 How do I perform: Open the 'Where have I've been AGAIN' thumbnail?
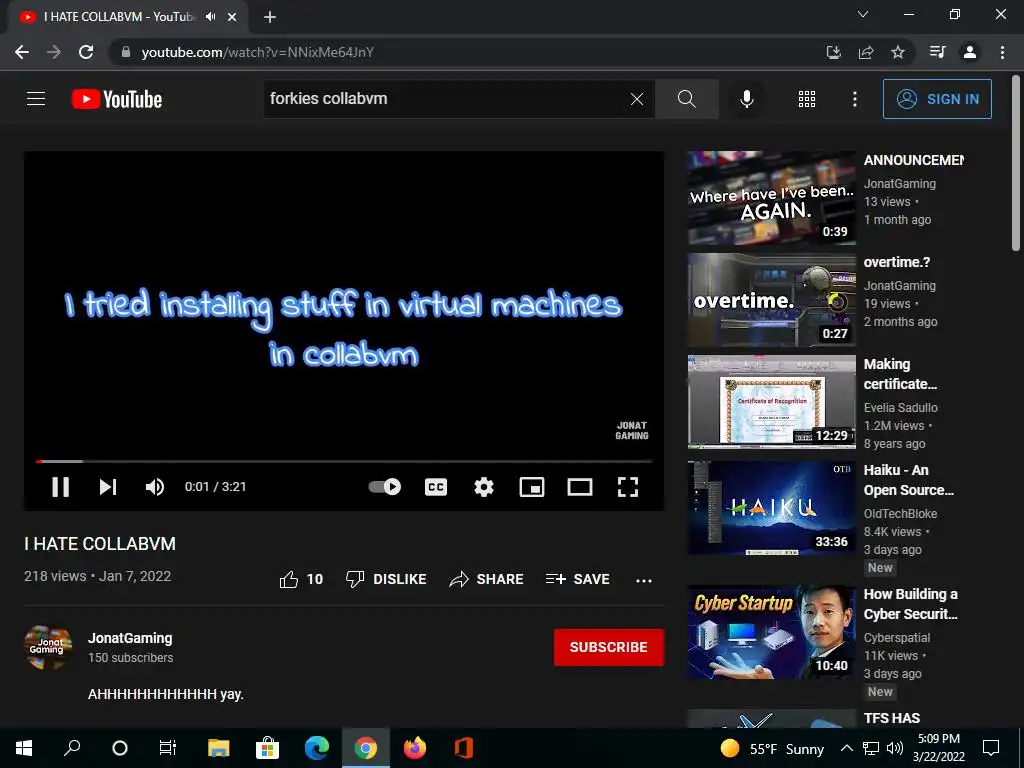(771, 198)
